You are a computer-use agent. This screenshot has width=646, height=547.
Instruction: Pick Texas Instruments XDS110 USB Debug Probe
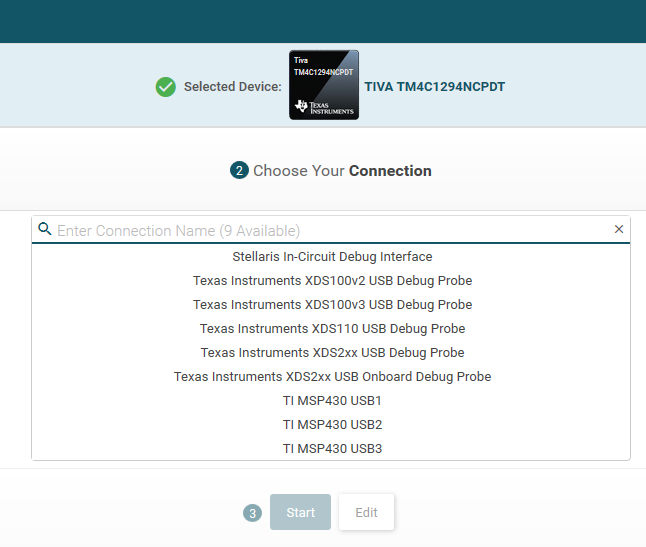point(332,329)
